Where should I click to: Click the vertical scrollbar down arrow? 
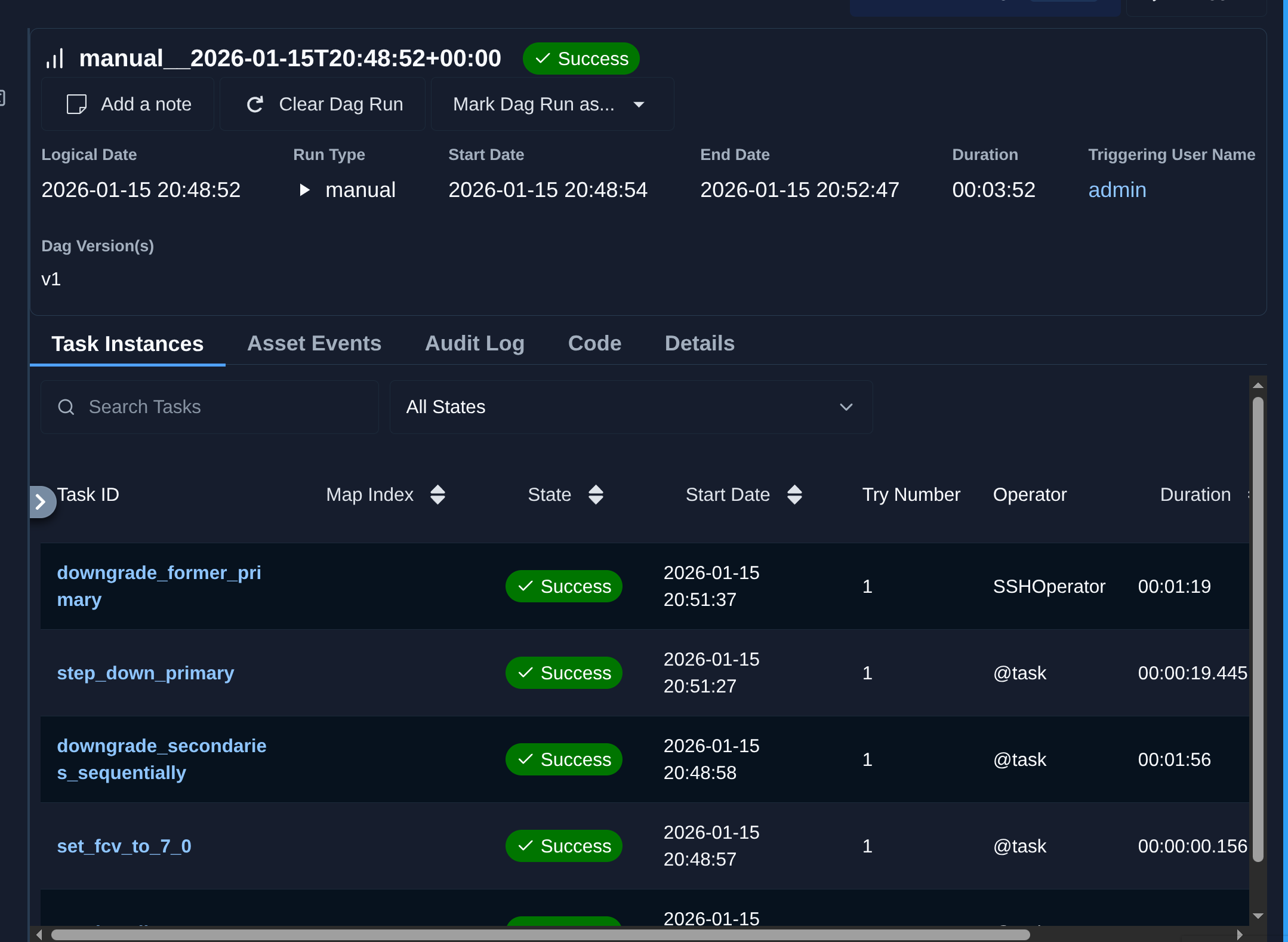click(x=1258, y=916)
